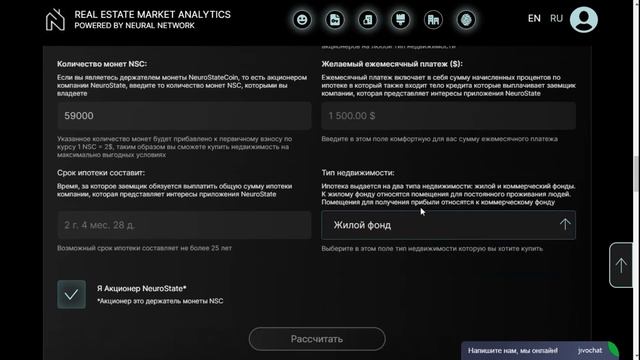Click the desired monthly payment input field
Viewport: 640px width, 360px height.
449,116
